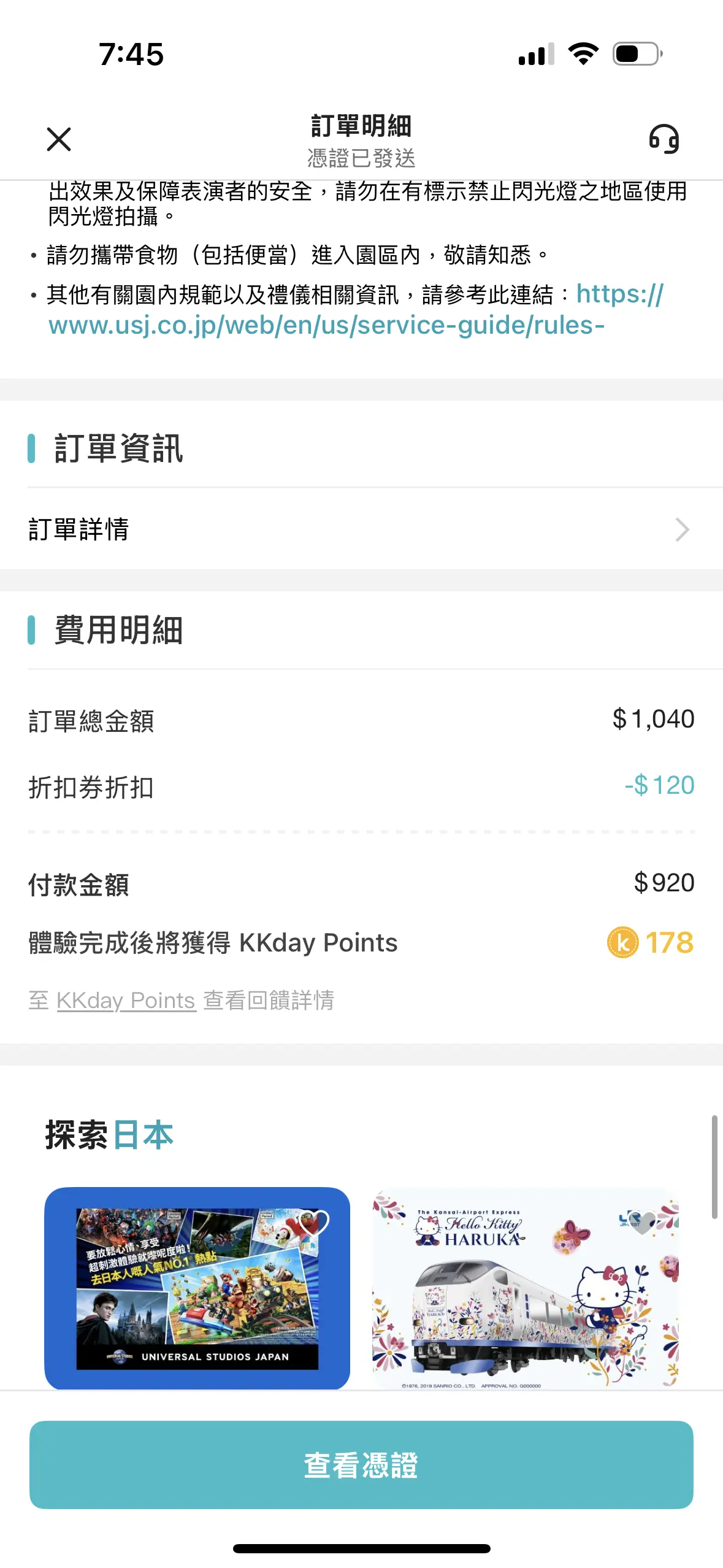Image resolution: width=723 pixels, height=1568 pixels.
Task: Tap the 查看憑證 button
Action: (x=361, y=1464)
